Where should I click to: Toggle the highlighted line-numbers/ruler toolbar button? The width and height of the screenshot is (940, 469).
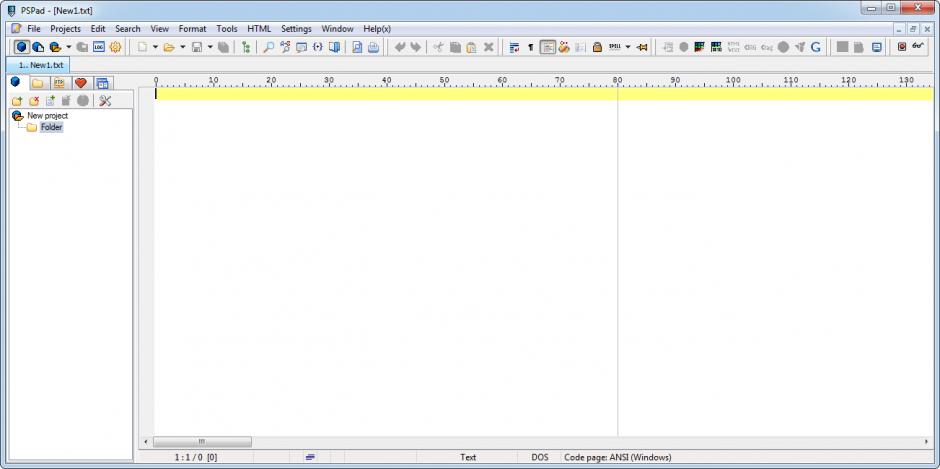548,47
